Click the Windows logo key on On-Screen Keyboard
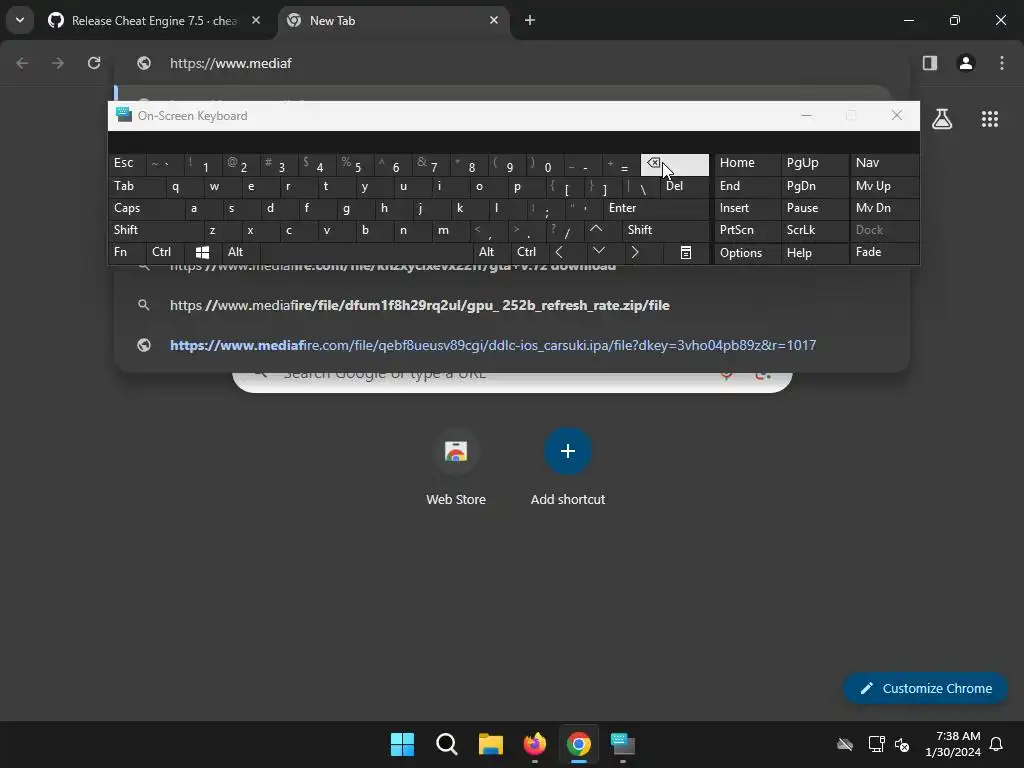Screen dimensions: 1024x768 click(x=202, y=253)
